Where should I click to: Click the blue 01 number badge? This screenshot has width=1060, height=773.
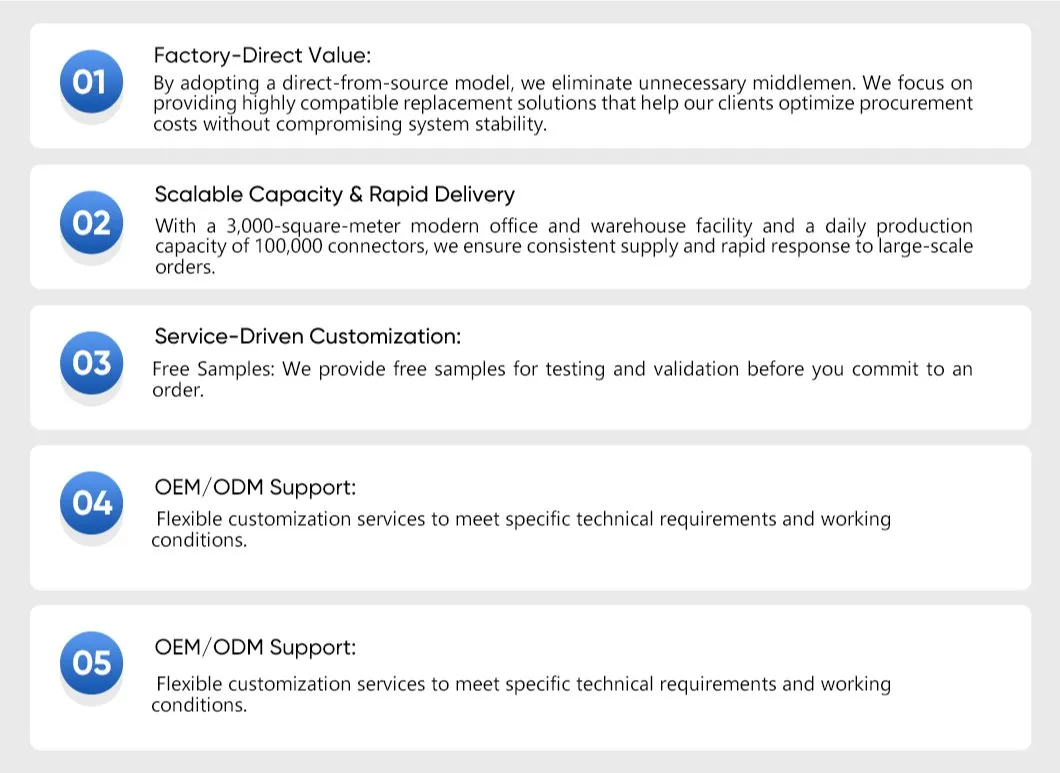coord(91,81)
